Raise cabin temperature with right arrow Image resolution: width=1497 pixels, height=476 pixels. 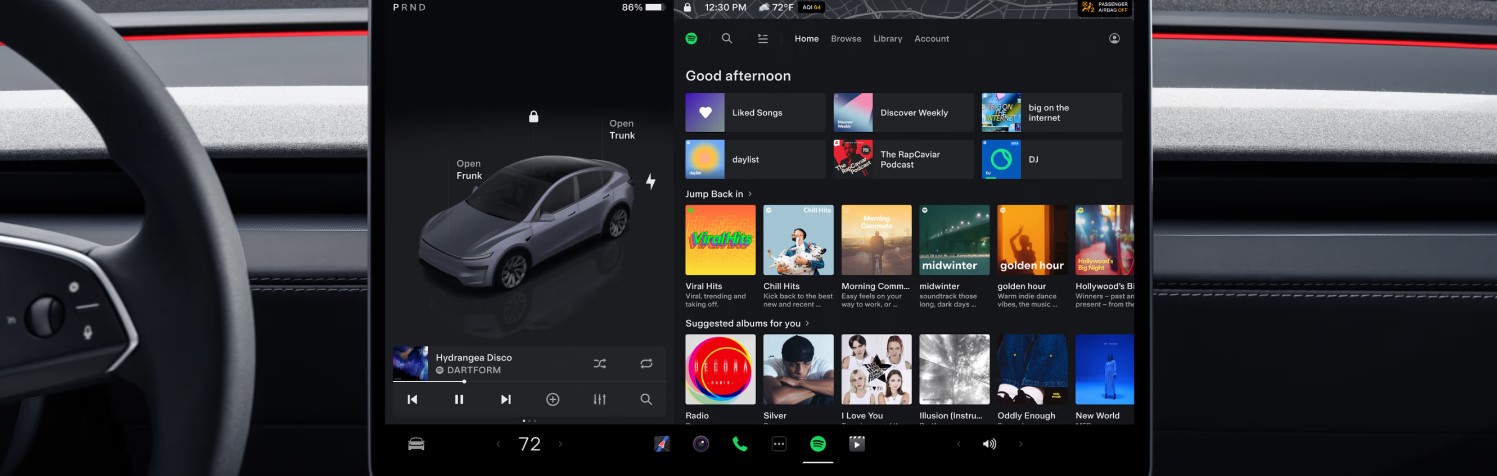(560, 444)
